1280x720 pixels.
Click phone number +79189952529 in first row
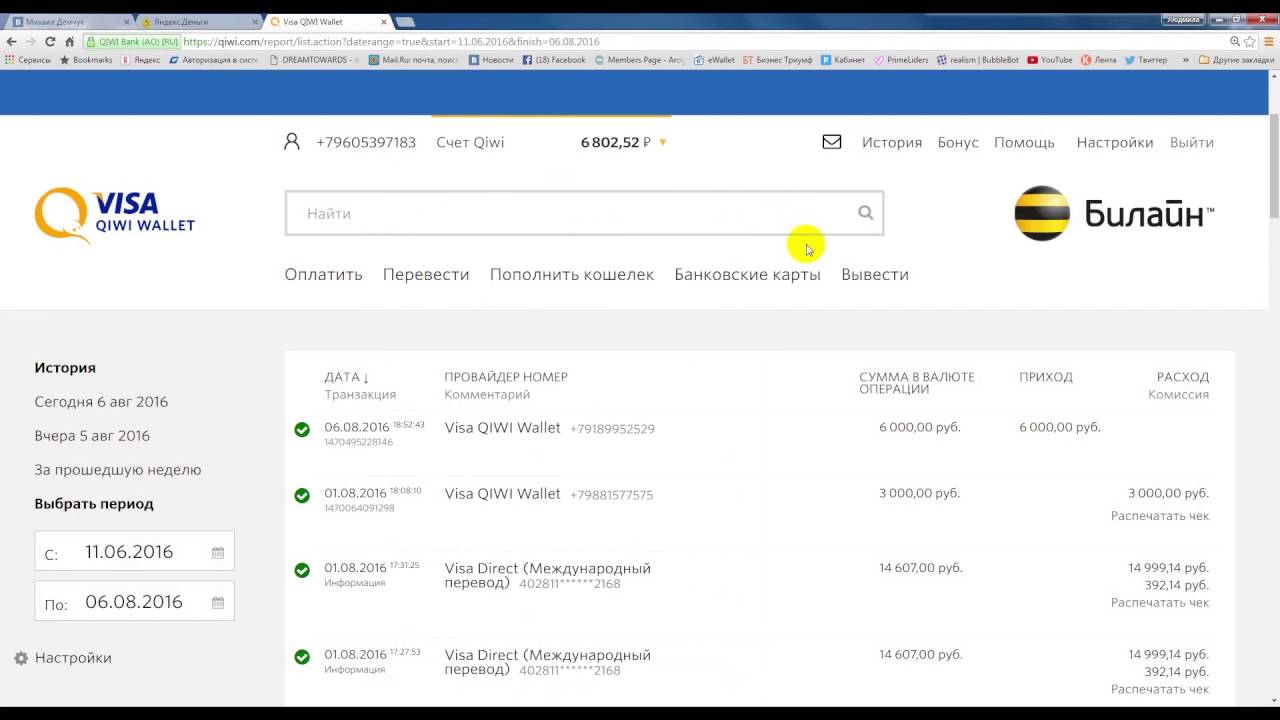pos(612,429)
